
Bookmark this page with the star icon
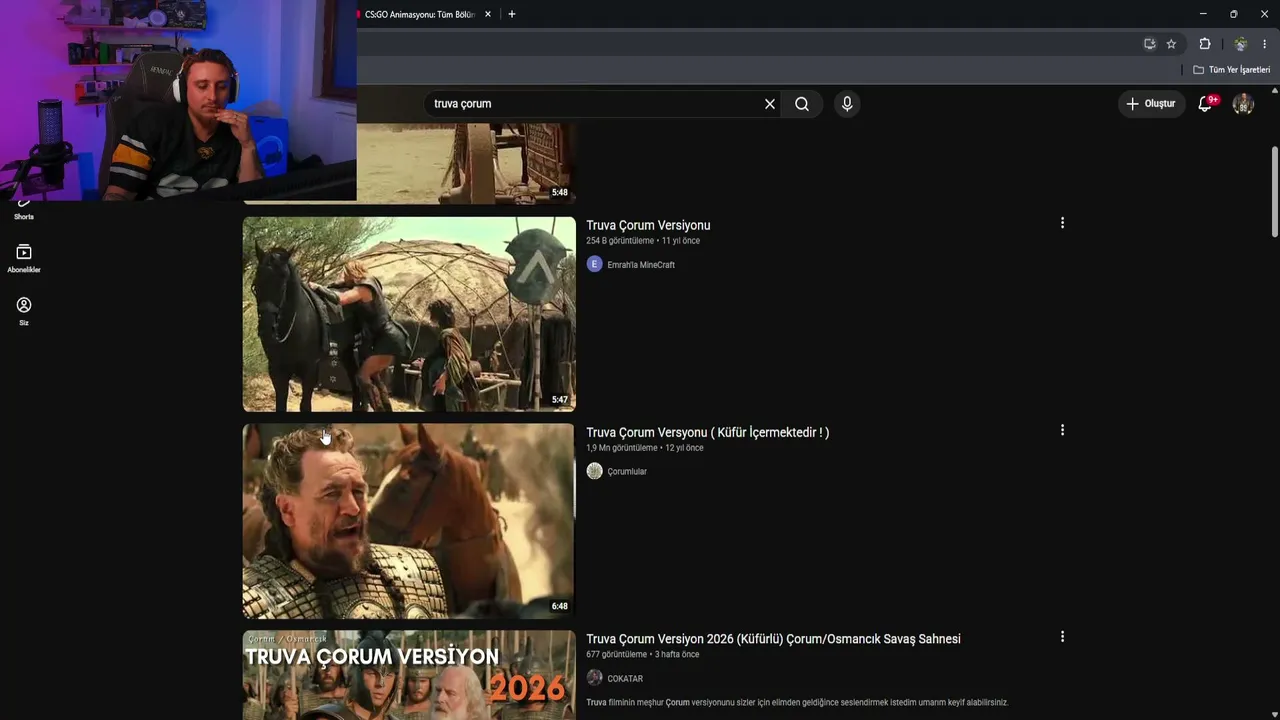[x=1172, y=44]
